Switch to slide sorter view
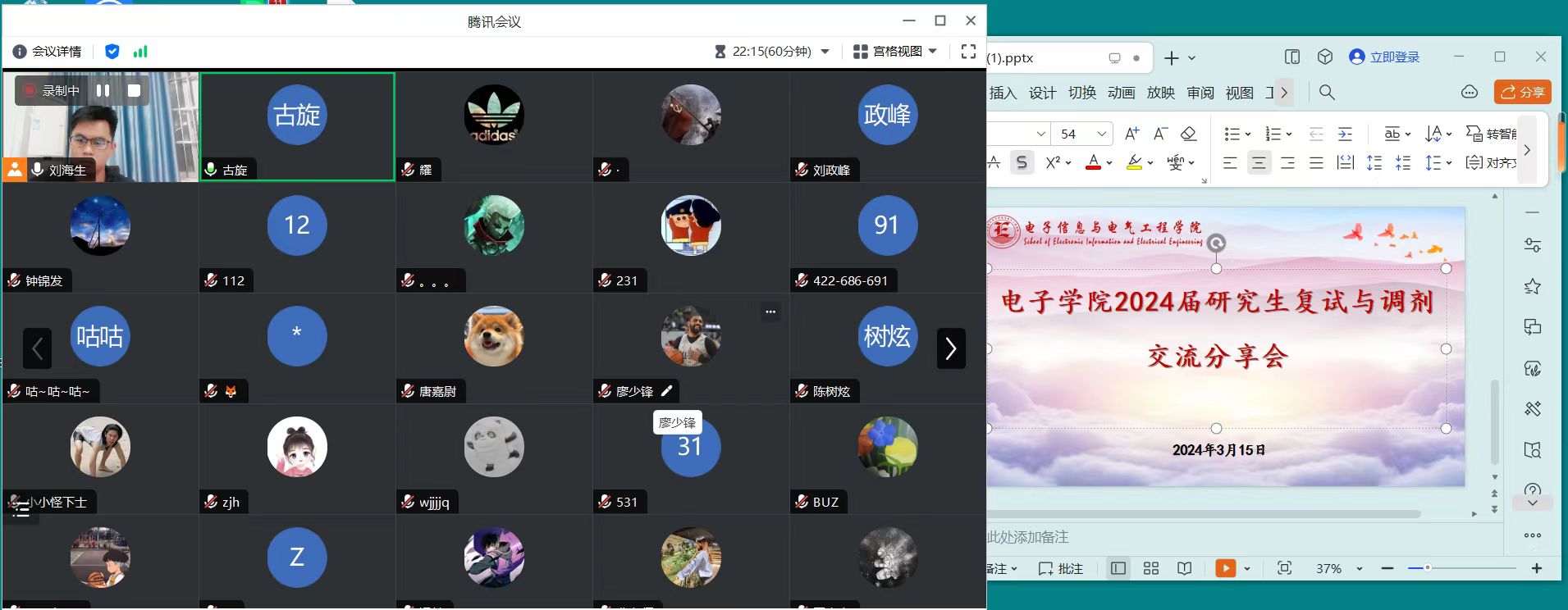1568x610 pixels. point(1151,568)
